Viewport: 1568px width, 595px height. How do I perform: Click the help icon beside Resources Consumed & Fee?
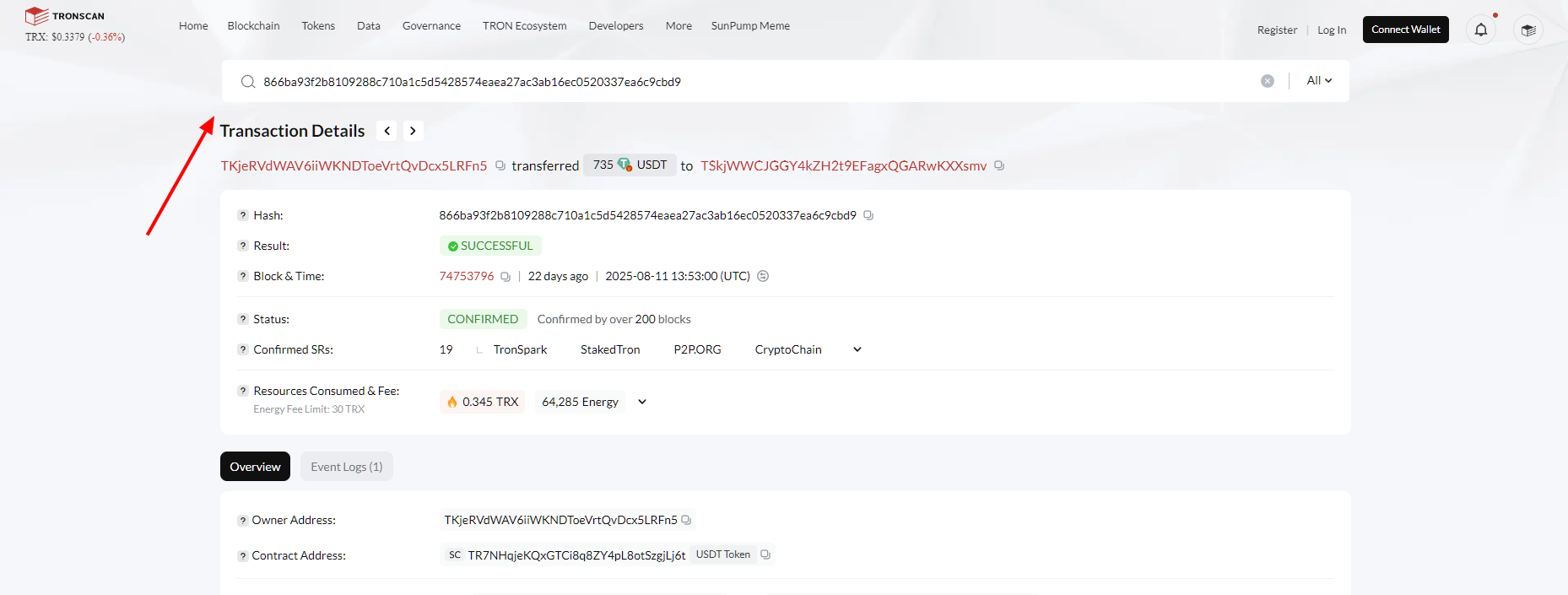(243, 391)
